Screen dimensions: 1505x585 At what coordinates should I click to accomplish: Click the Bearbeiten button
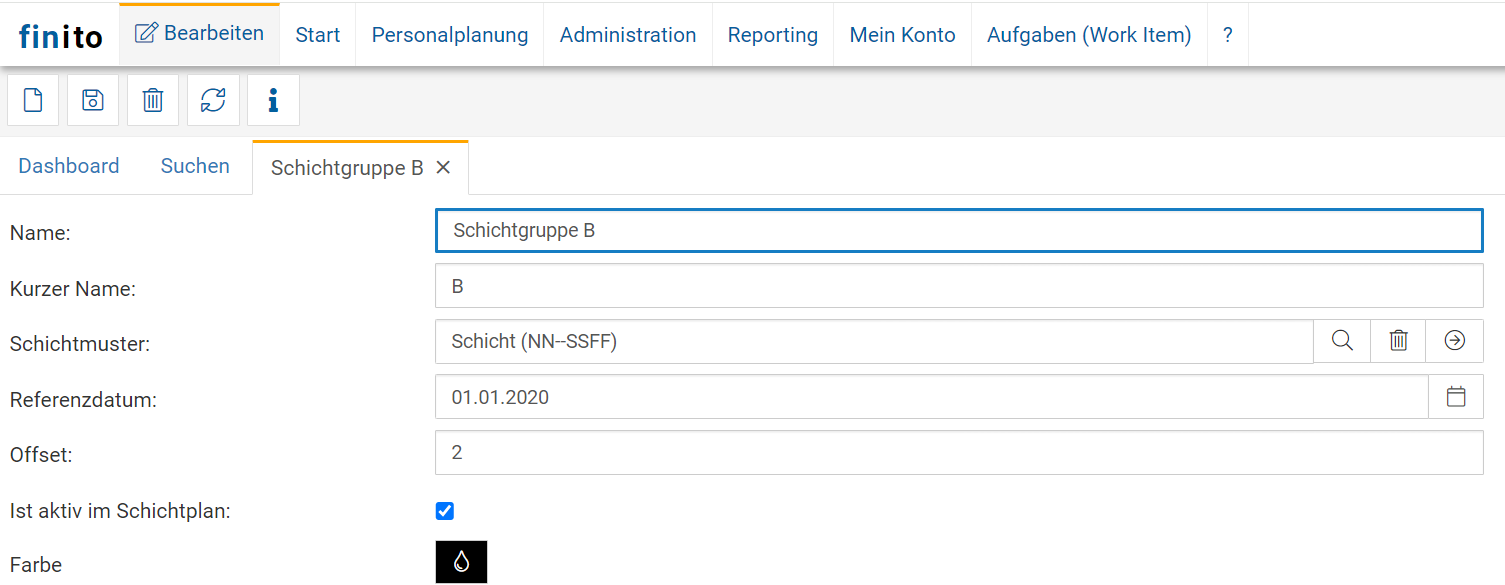click(200, 34)
